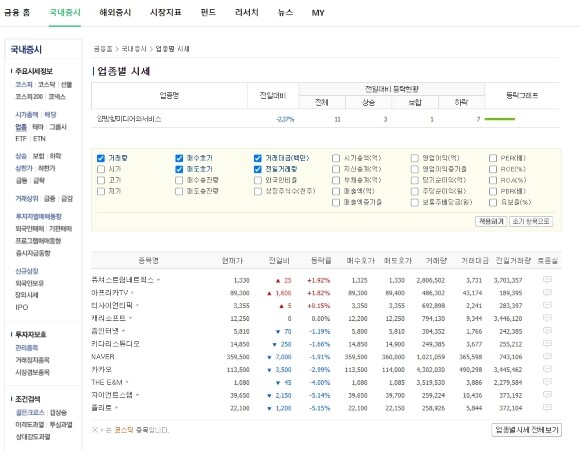Tick the 영업이익(억) checkbox

(415, 158)
